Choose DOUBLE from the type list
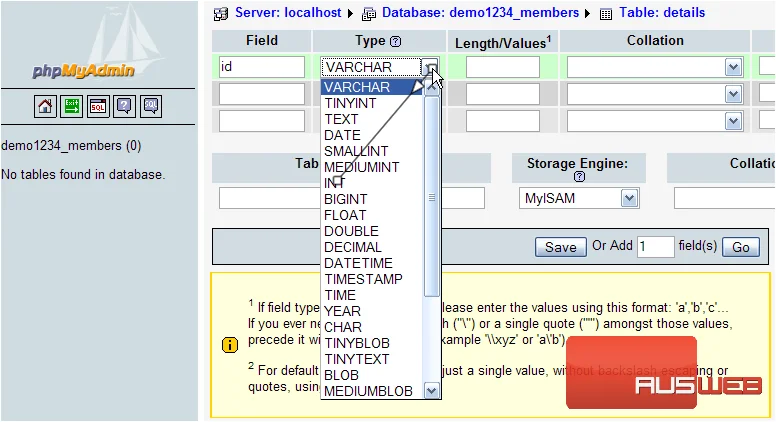This screenshot has height=422, width=776. click(x=372, y=231)
